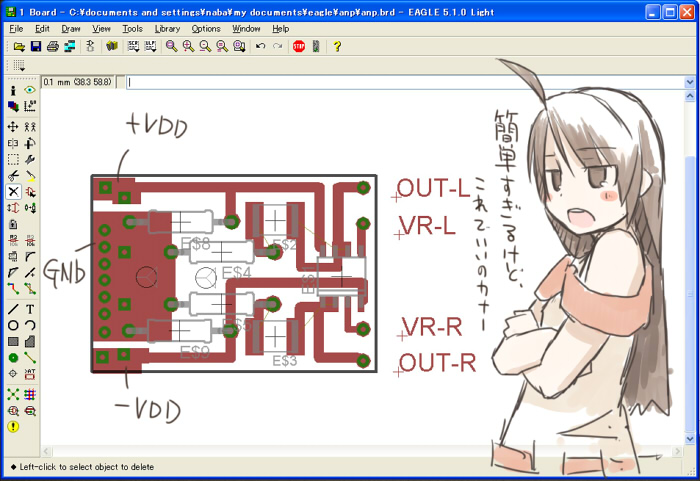Screen dimensions: 700x481
Task: Select the Value tool
Action: coord(30,241)
